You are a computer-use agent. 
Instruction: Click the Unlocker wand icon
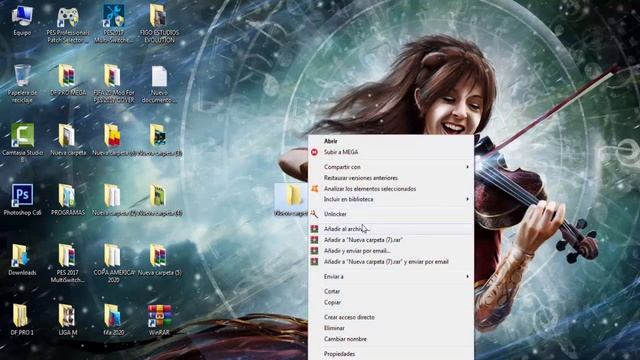click(314, 214)
